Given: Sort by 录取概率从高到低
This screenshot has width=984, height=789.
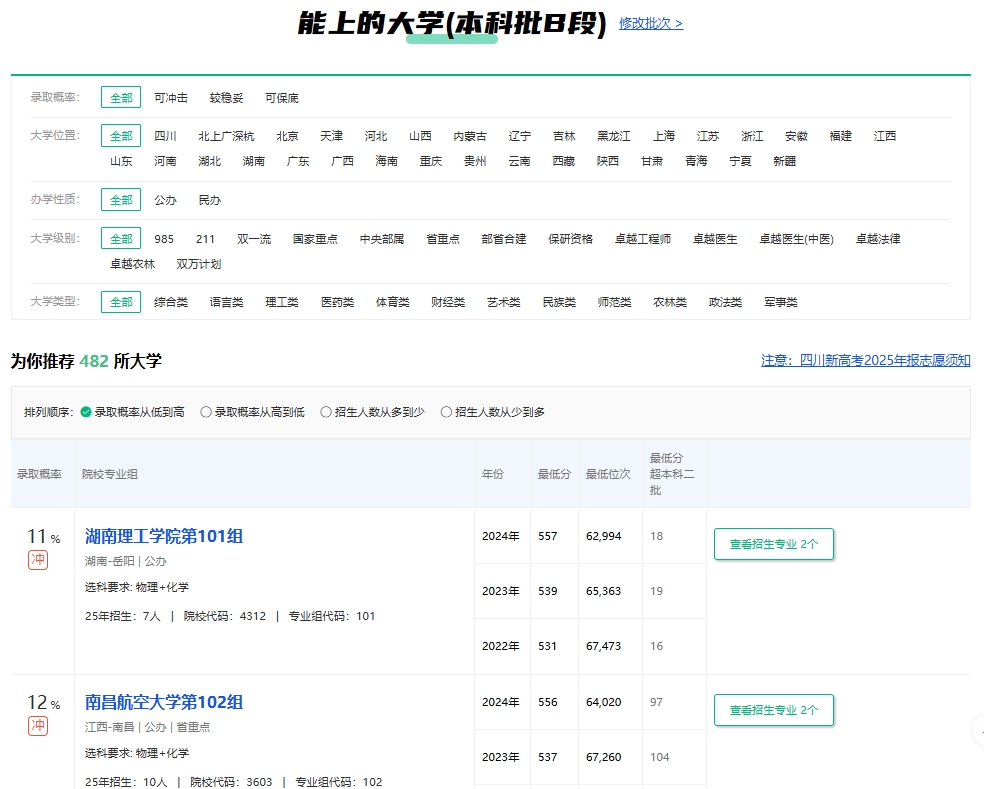Looking at the screenshot, I should pos(206,412).
